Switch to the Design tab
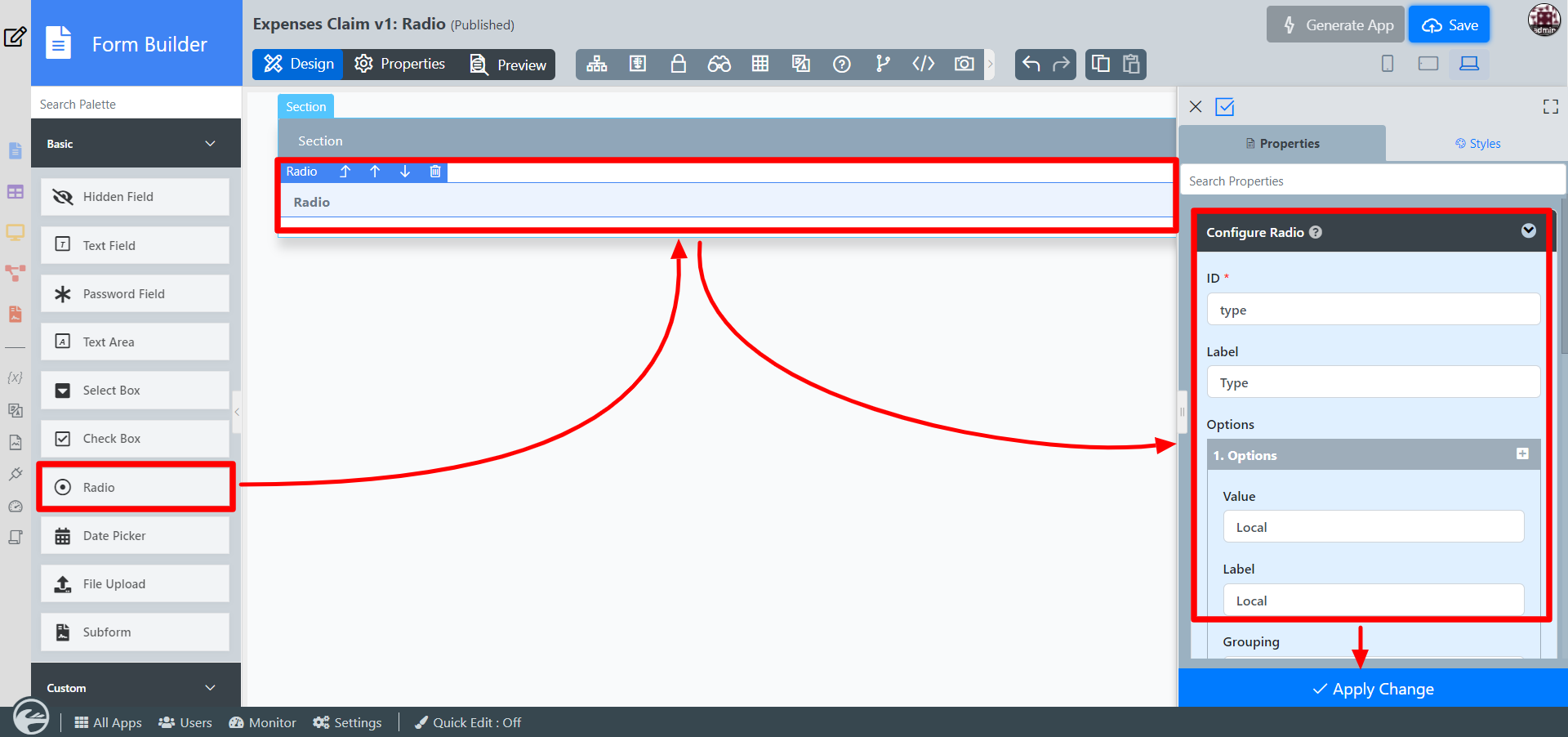This screenshot has width=1568, height=737. point(298,64)
